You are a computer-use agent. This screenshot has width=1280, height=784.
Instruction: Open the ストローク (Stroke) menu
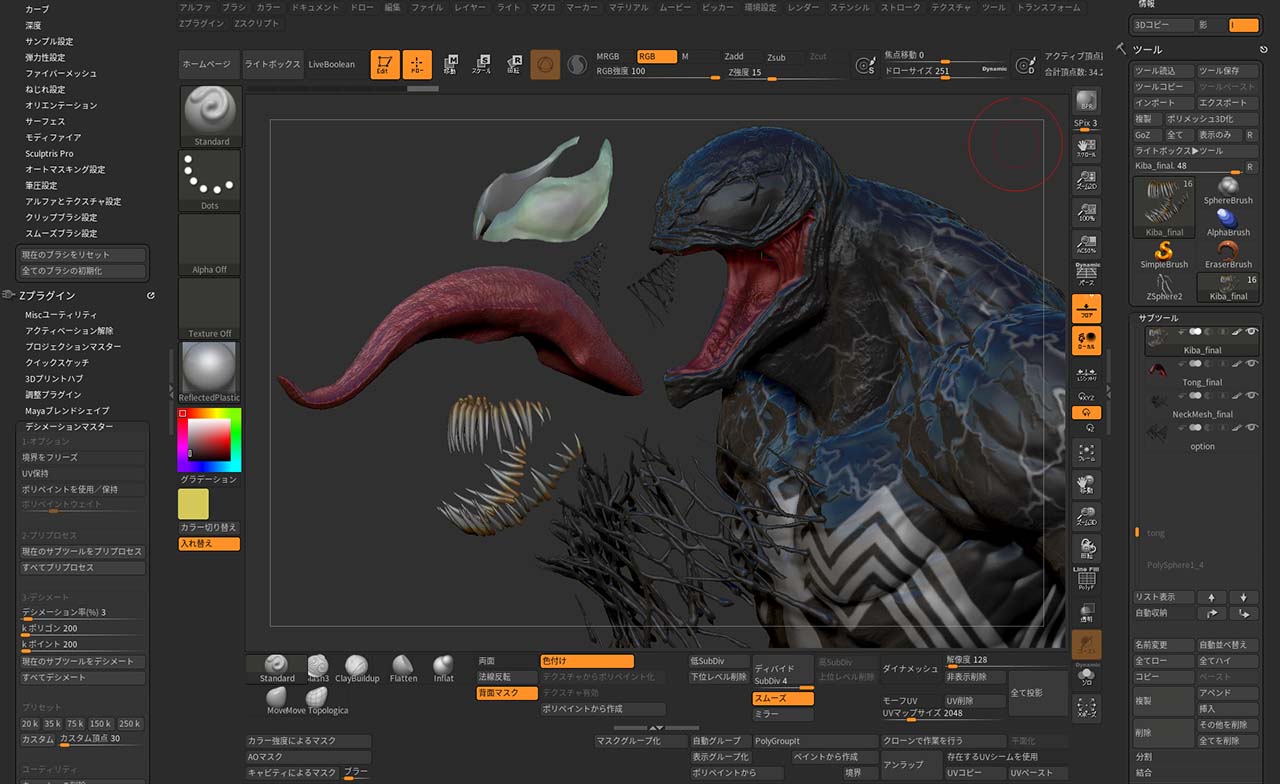click(902, 7)
